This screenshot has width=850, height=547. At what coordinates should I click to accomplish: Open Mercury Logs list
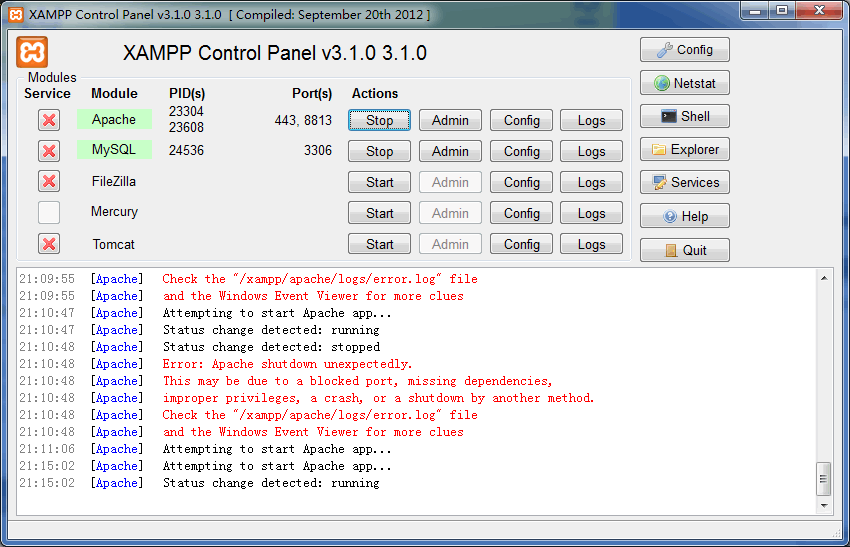591,213
